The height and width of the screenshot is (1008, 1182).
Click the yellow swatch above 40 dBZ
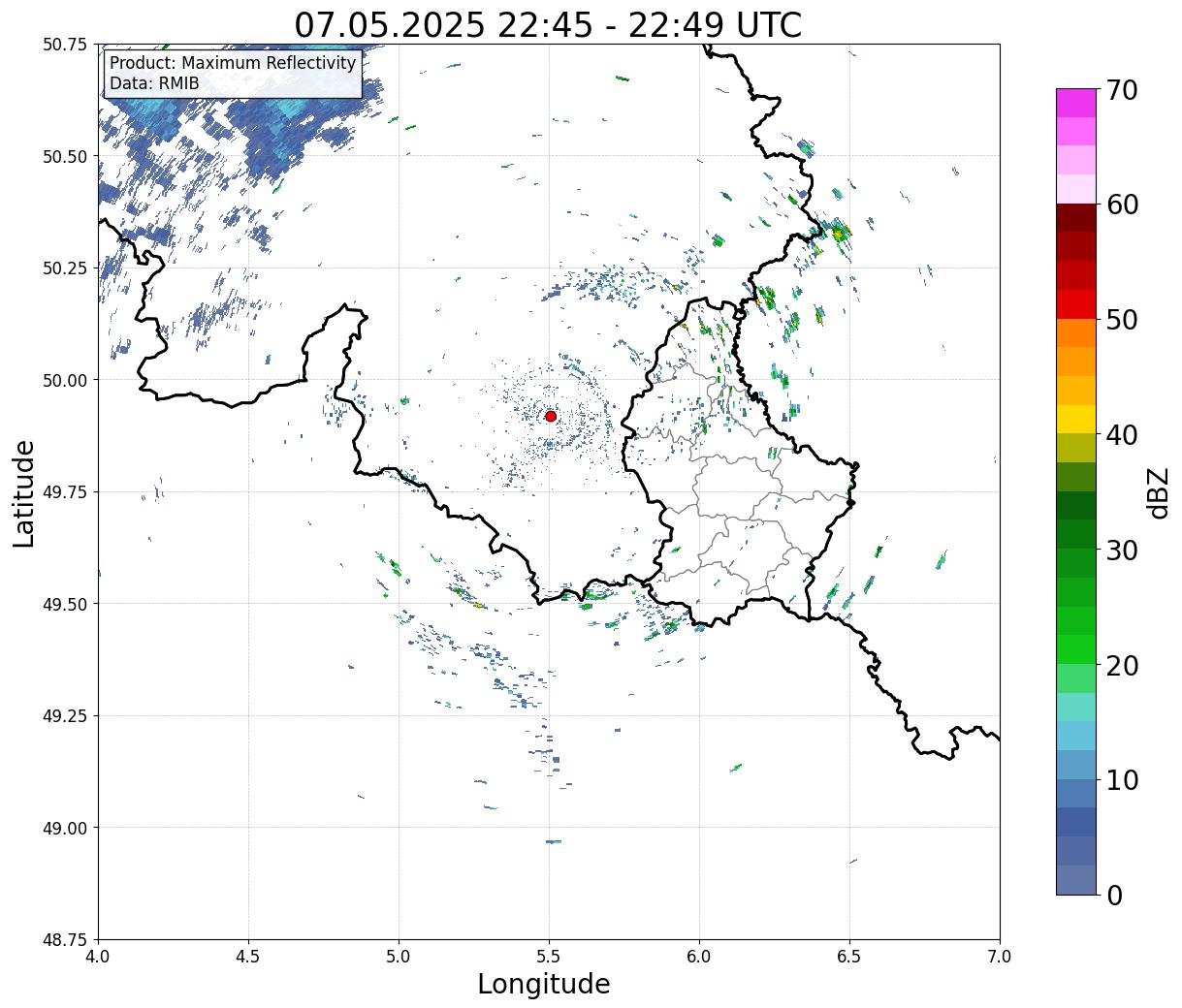[1076, 419]
